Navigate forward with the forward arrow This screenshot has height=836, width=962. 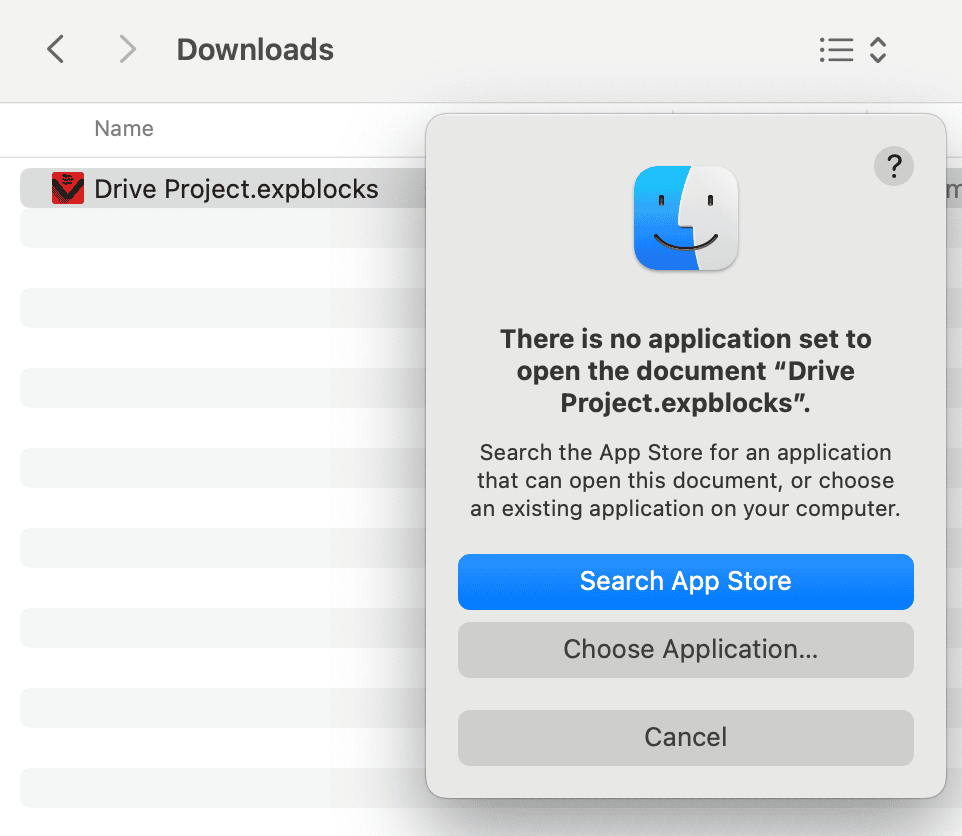(127, 49)
